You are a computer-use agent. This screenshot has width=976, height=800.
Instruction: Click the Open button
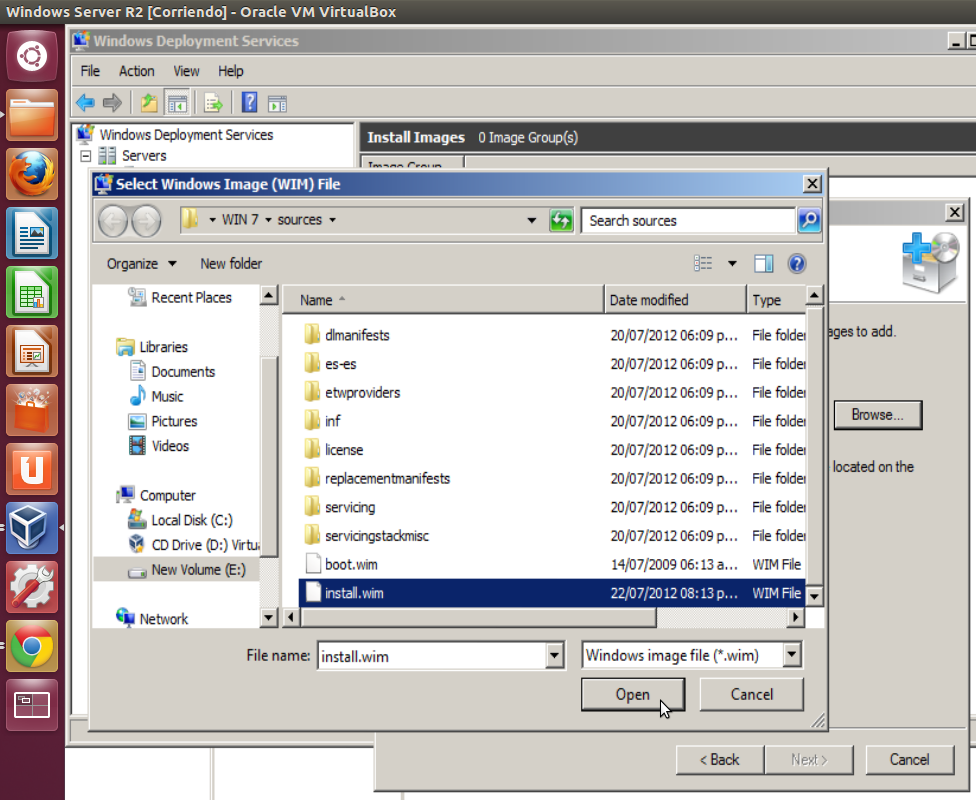point(633,694)
